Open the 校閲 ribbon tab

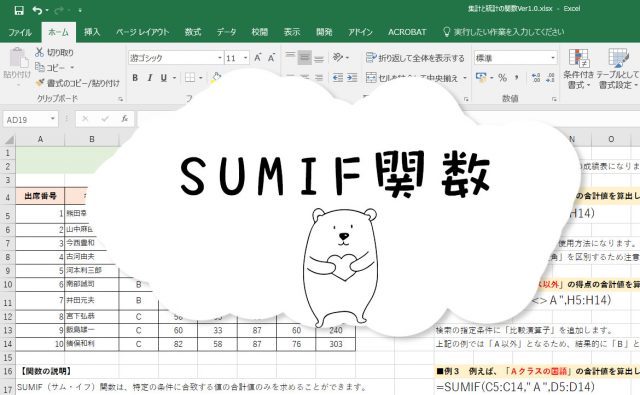pos(260,32)
